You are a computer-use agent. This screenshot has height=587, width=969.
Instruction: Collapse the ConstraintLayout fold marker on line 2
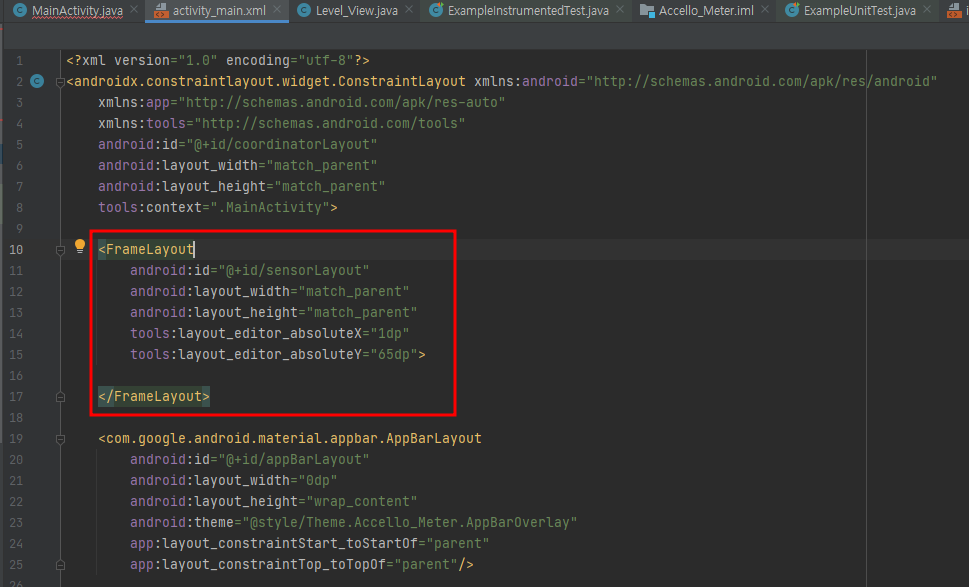pyautogui.click(x=60, y=82)
